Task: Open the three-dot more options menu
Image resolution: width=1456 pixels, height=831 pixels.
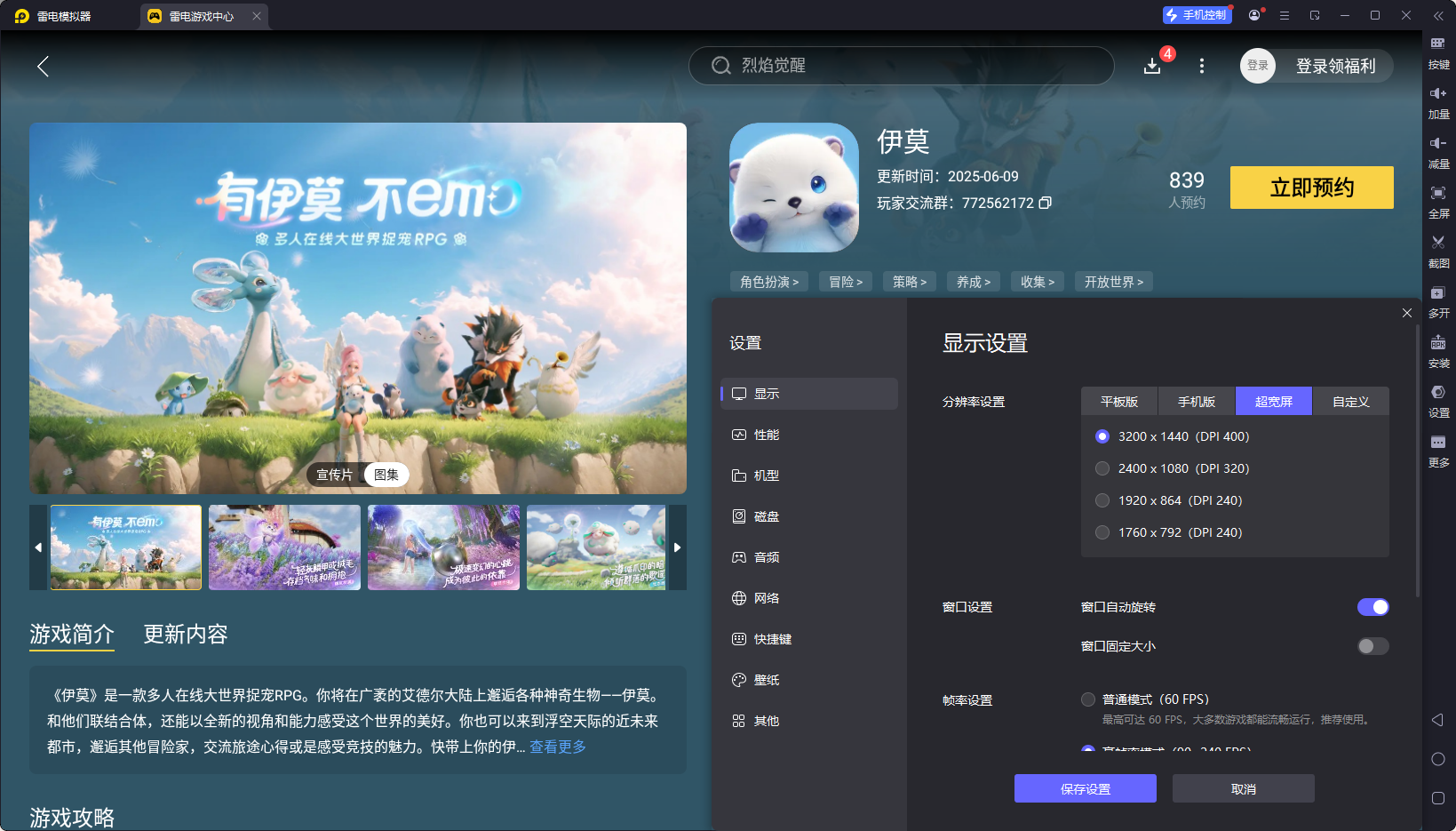Action: [1201, 66]
